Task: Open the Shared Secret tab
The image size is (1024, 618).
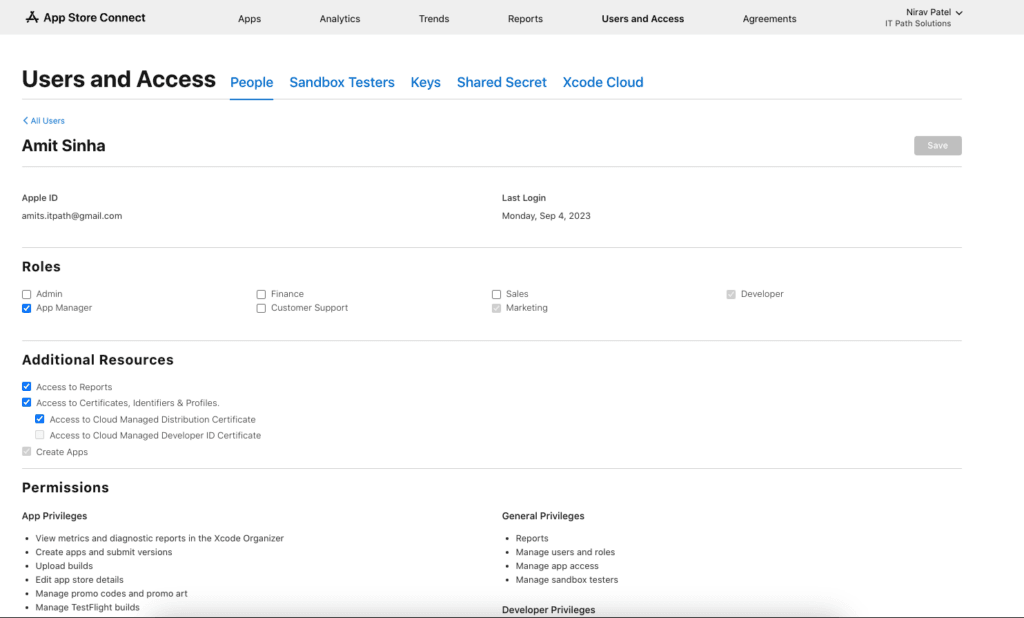Action: 501,83
